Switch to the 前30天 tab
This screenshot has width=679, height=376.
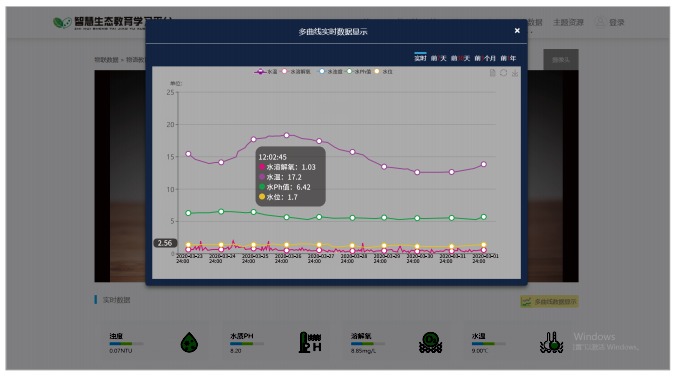click(x=460, y=58)
